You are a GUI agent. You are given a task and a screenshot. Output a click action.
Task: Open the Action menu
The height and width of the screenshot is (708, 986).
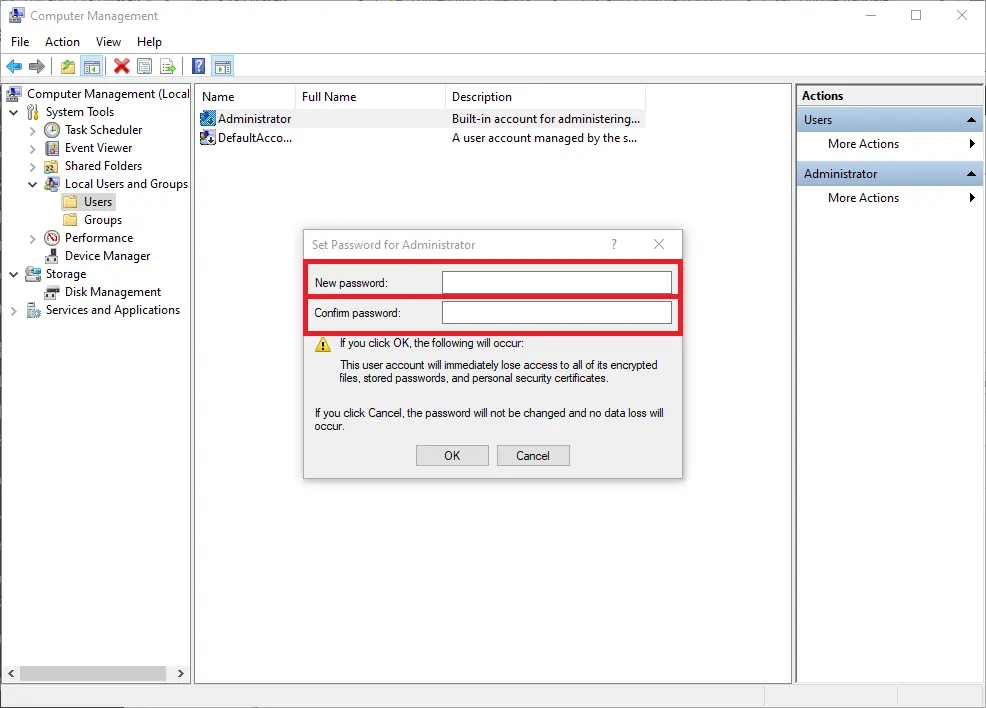[62, 41]
